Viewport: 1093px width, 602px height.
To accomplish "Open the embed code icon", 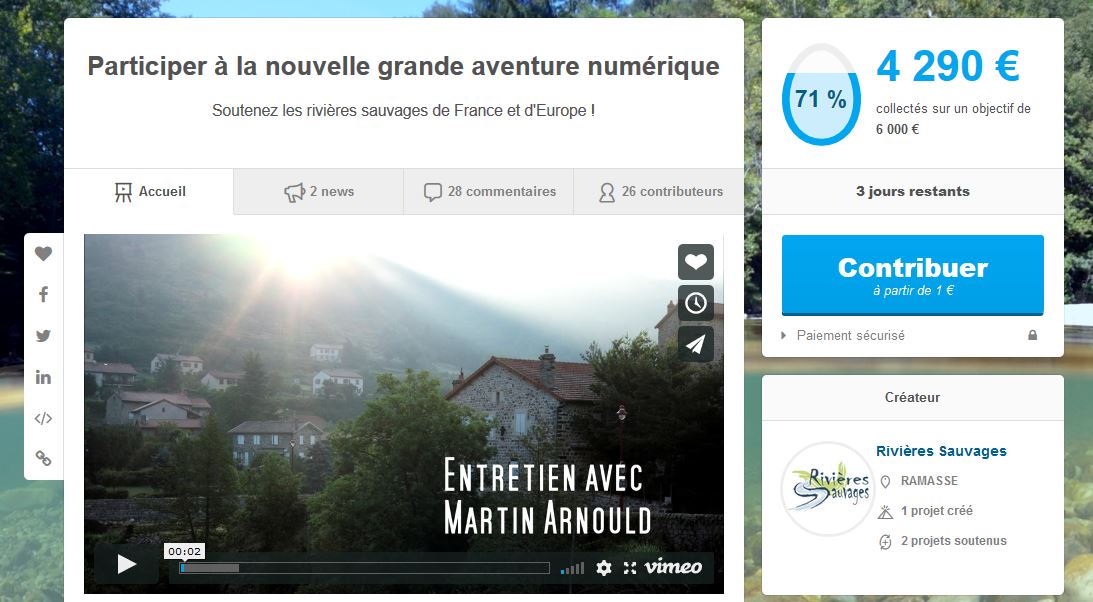I will 43,418.
